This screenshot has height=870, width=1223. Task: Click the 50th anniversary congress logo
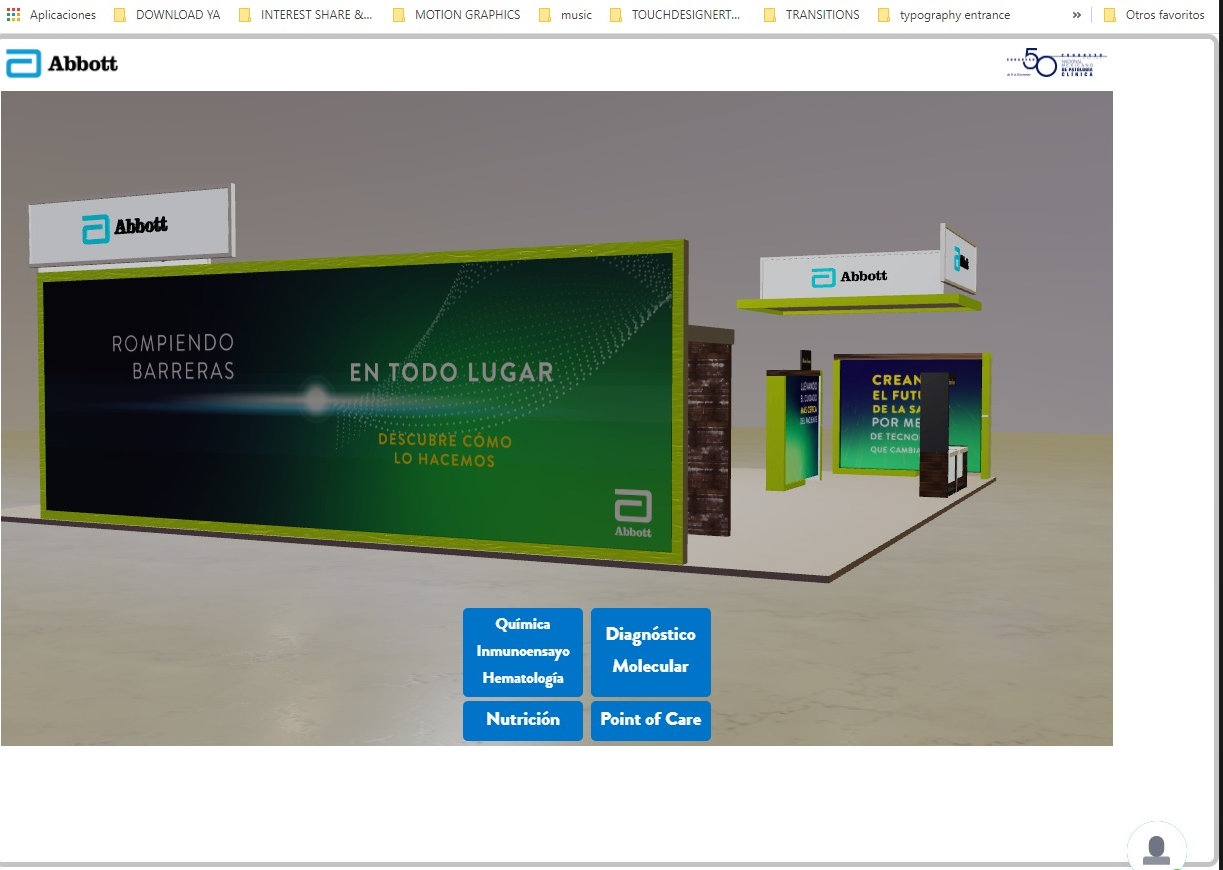click(x=1056, y=64)
